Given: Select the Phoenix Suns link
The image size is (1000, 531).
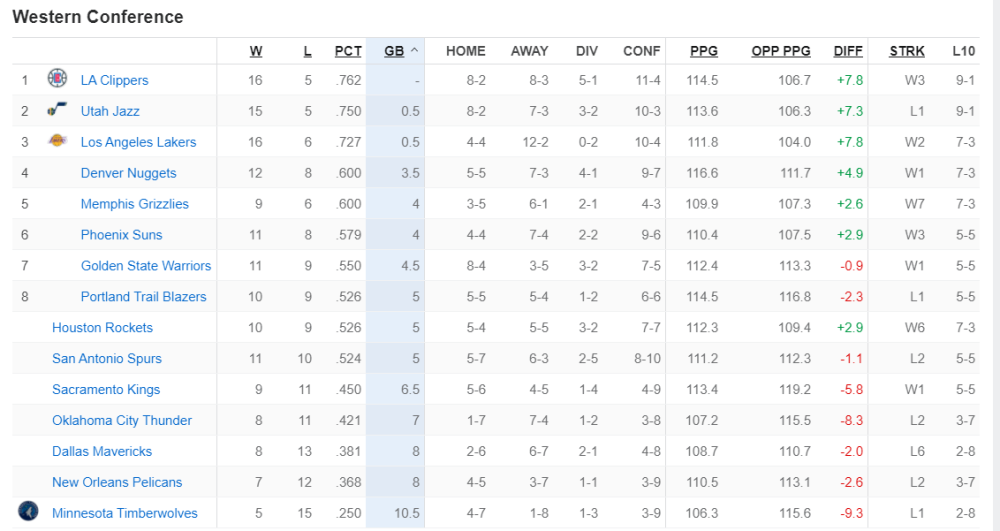Looking at the screenshot, I should pyautogui.click(x=121, y=235).
